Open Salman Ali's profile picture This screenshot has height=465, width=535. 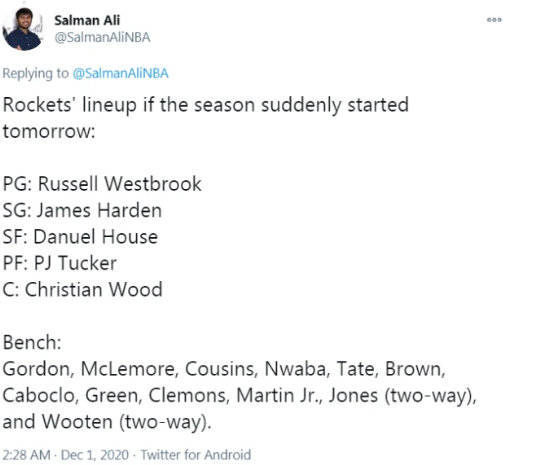pos(23,29)
